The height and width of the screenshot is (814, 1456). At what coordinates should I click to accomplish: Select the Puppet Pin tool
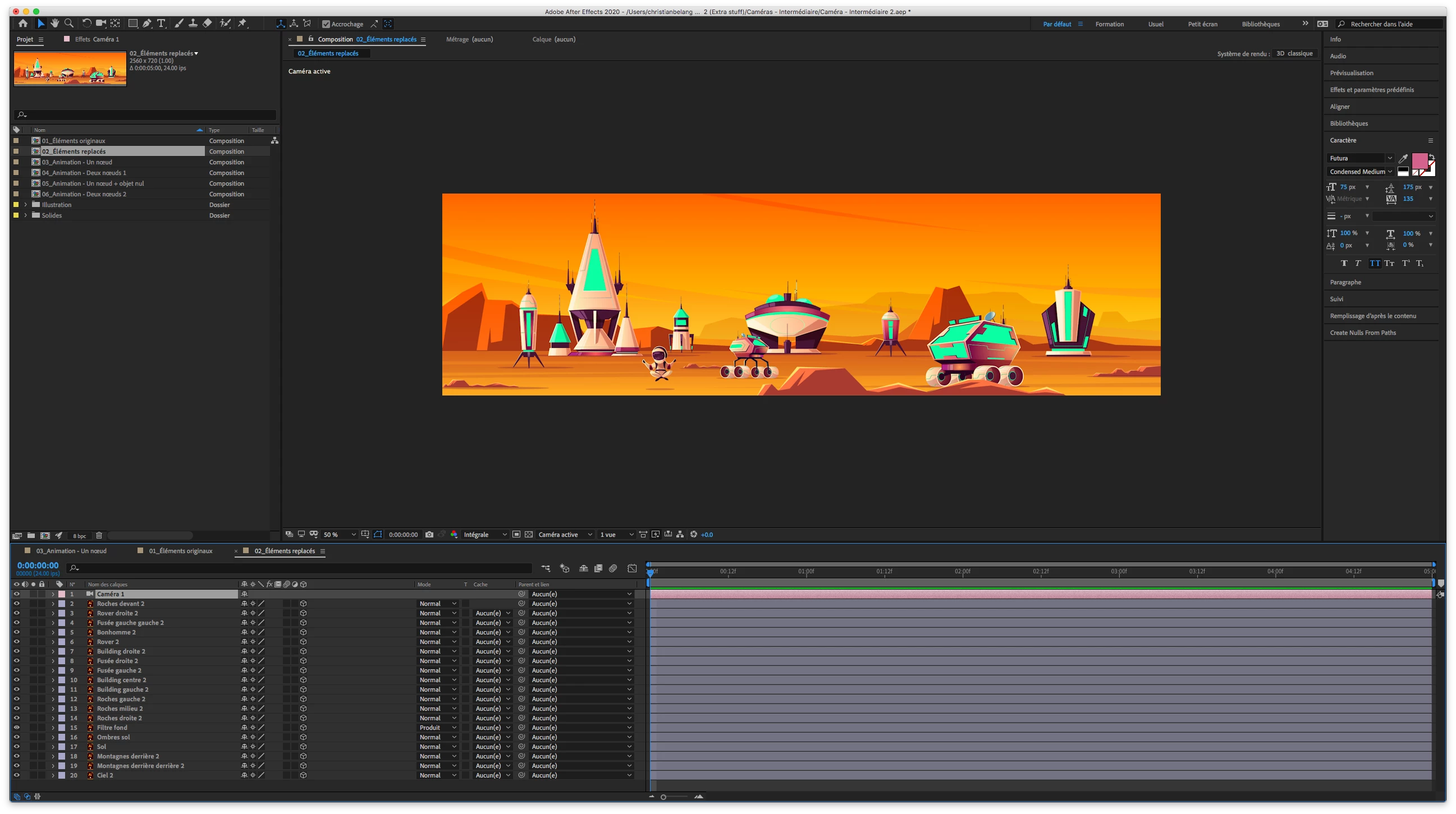(x=242, y=23)
